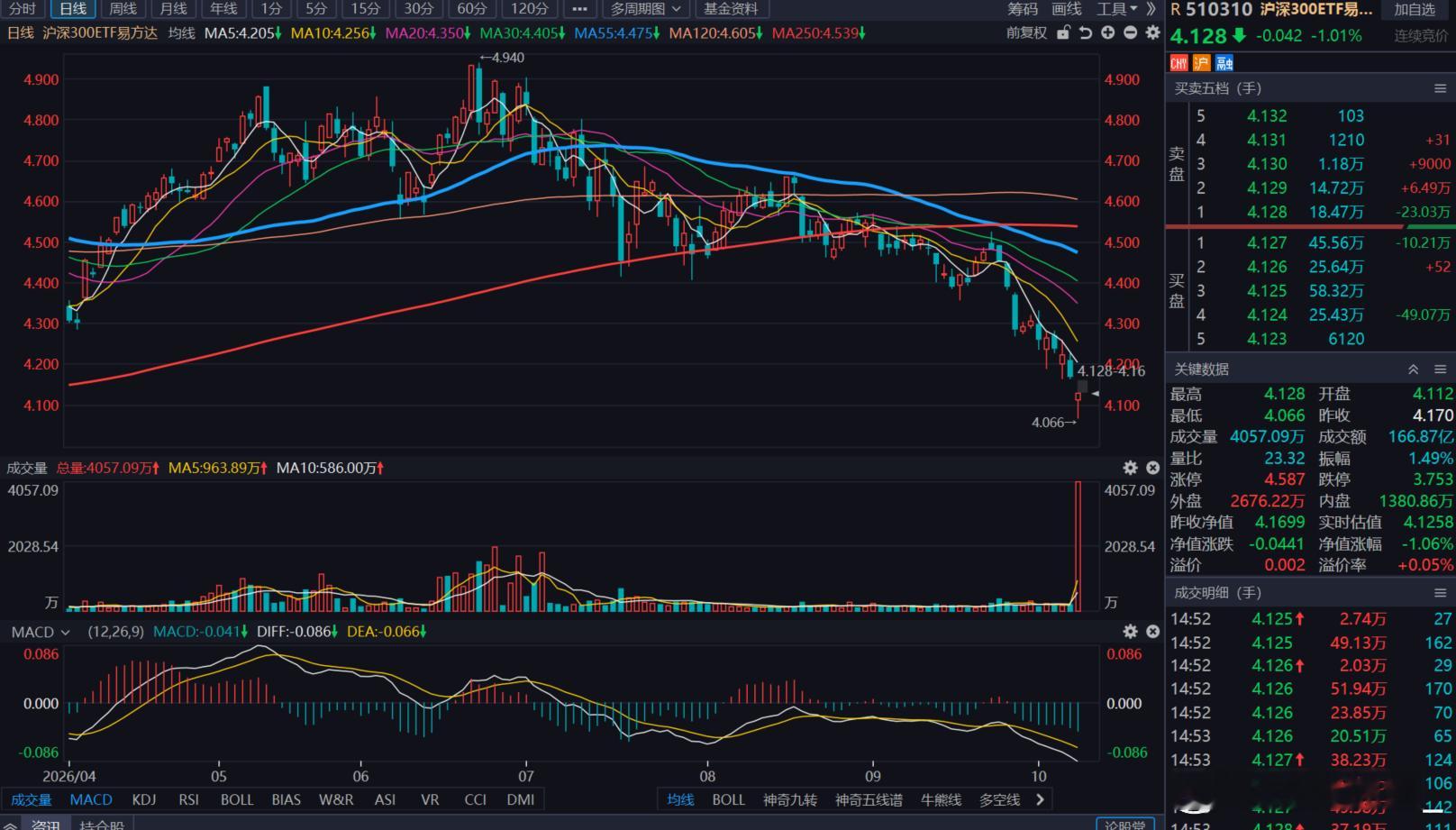
Task: Click the 均线 label in chart header
Action: pos(182,33)
